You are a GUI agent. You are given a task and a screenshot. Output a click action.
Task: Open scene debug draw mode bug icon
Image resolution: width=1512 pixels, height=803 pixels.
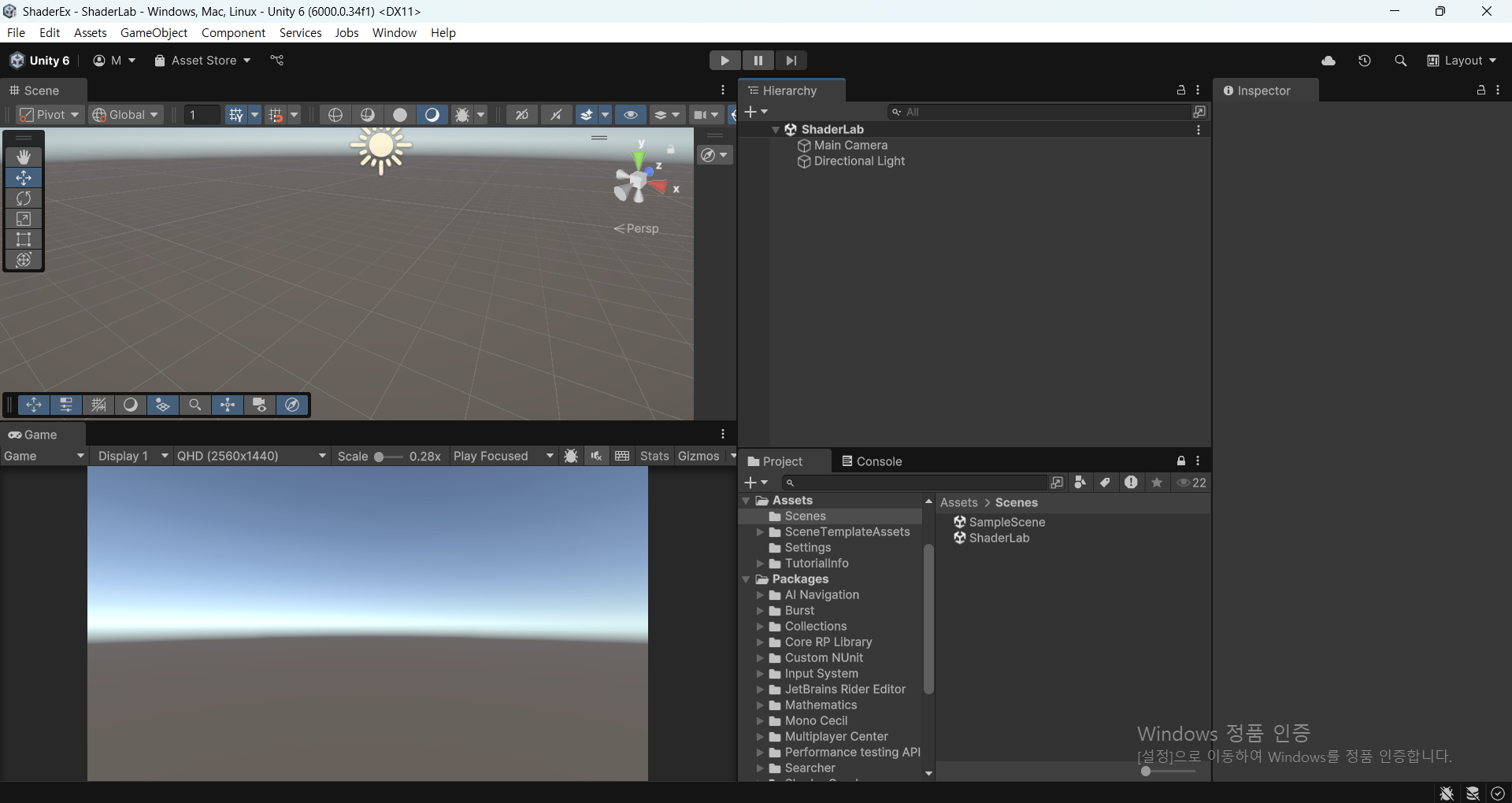(462, 115)
